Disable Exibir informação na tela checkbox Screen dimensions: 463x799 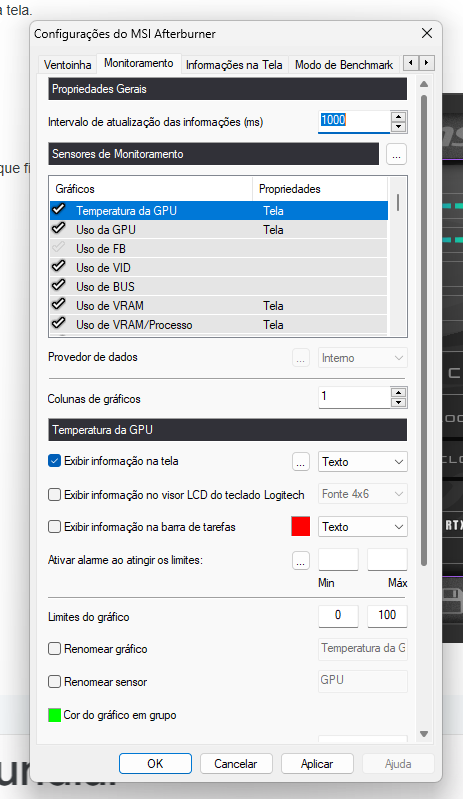click(x=55, y=461)
